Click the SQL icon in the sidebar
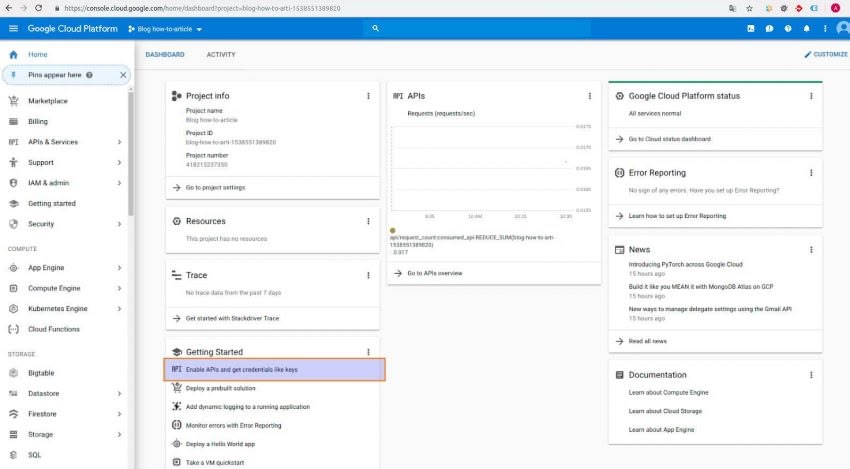Image resolution: width=850 pixels, height=469 pixels. (x=14, y=455)
